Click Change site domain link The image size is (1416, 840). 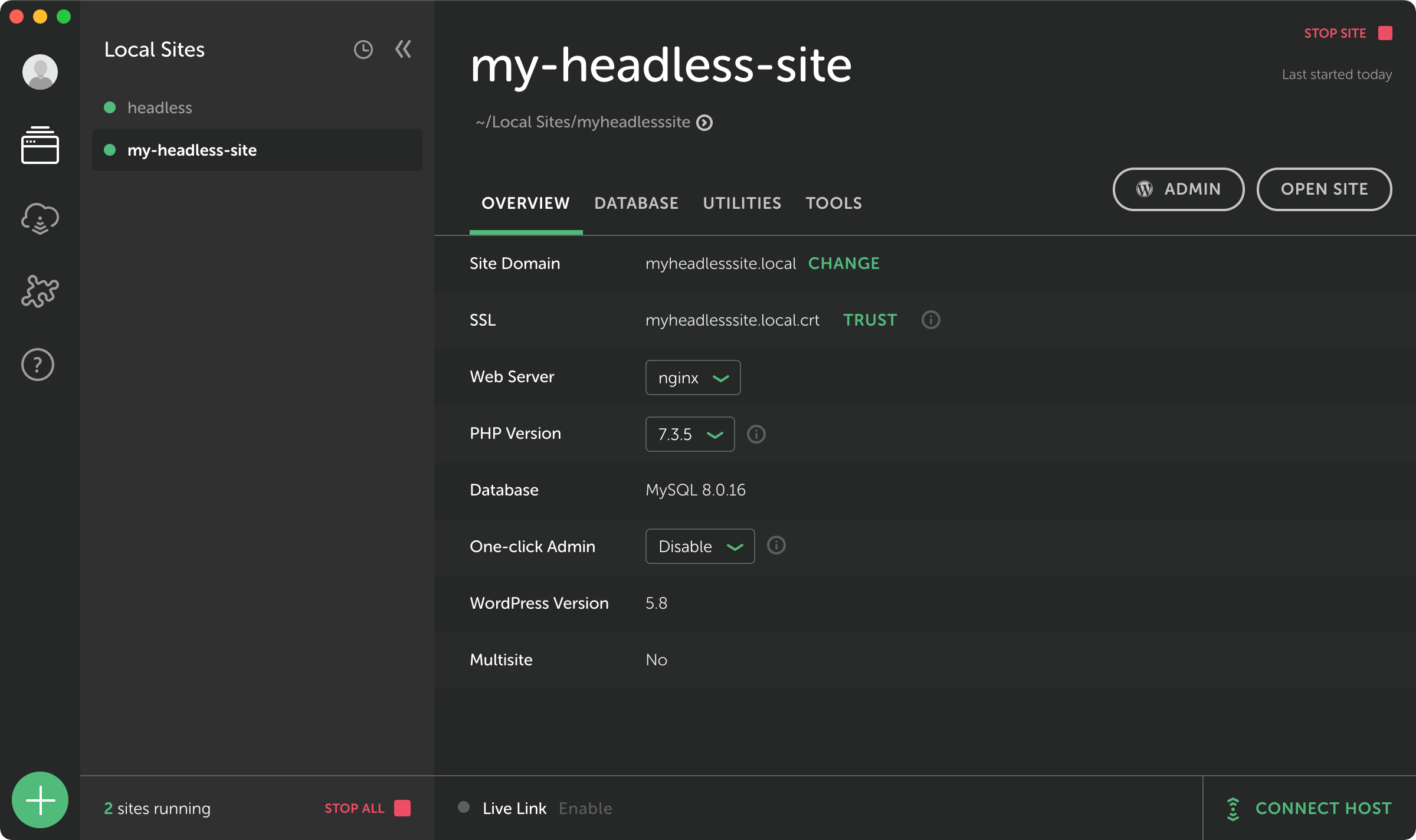point(844,263)
